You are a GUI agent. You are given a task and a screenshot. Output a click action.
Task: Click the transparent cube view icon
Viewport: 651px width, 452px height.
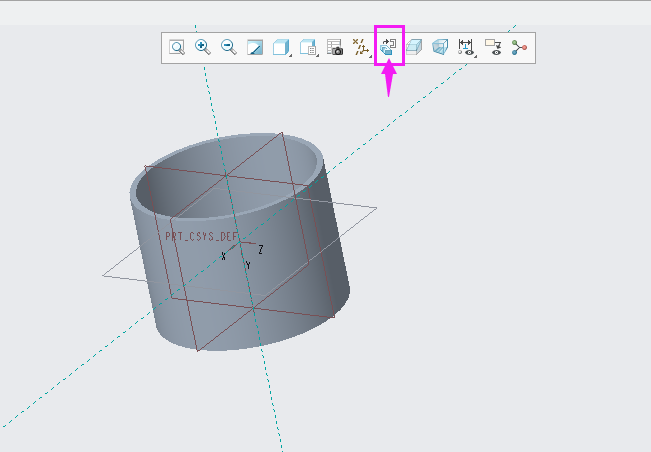pos(440,47)
